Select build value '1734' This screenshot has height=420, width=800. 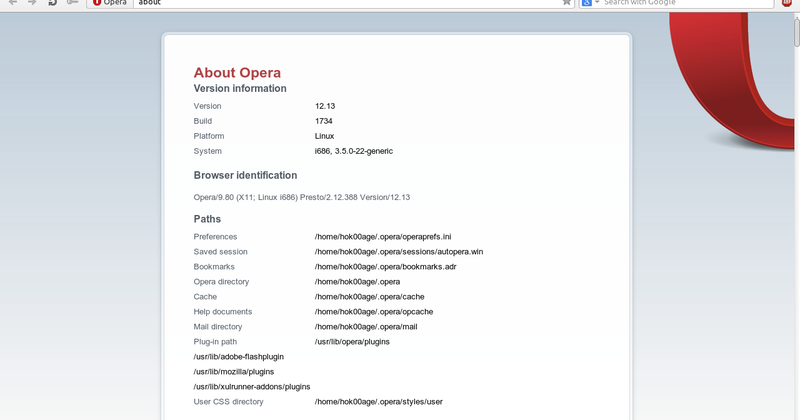click(x=323, y=121)
